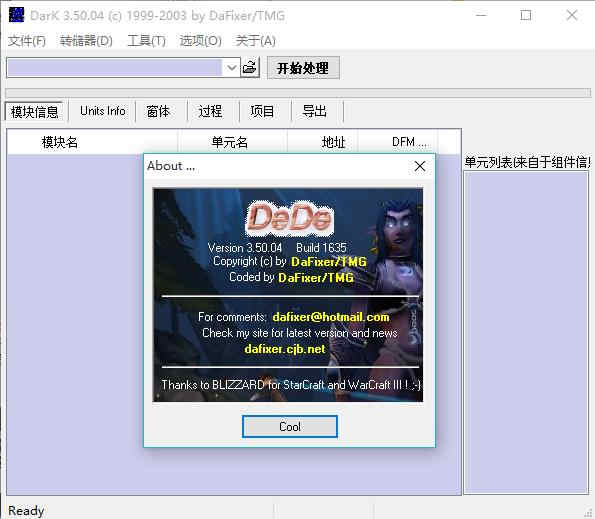Click the Cool button in the About dialog
The width and height of the screenshot is (595, 519).
click(x=290, y=426)
